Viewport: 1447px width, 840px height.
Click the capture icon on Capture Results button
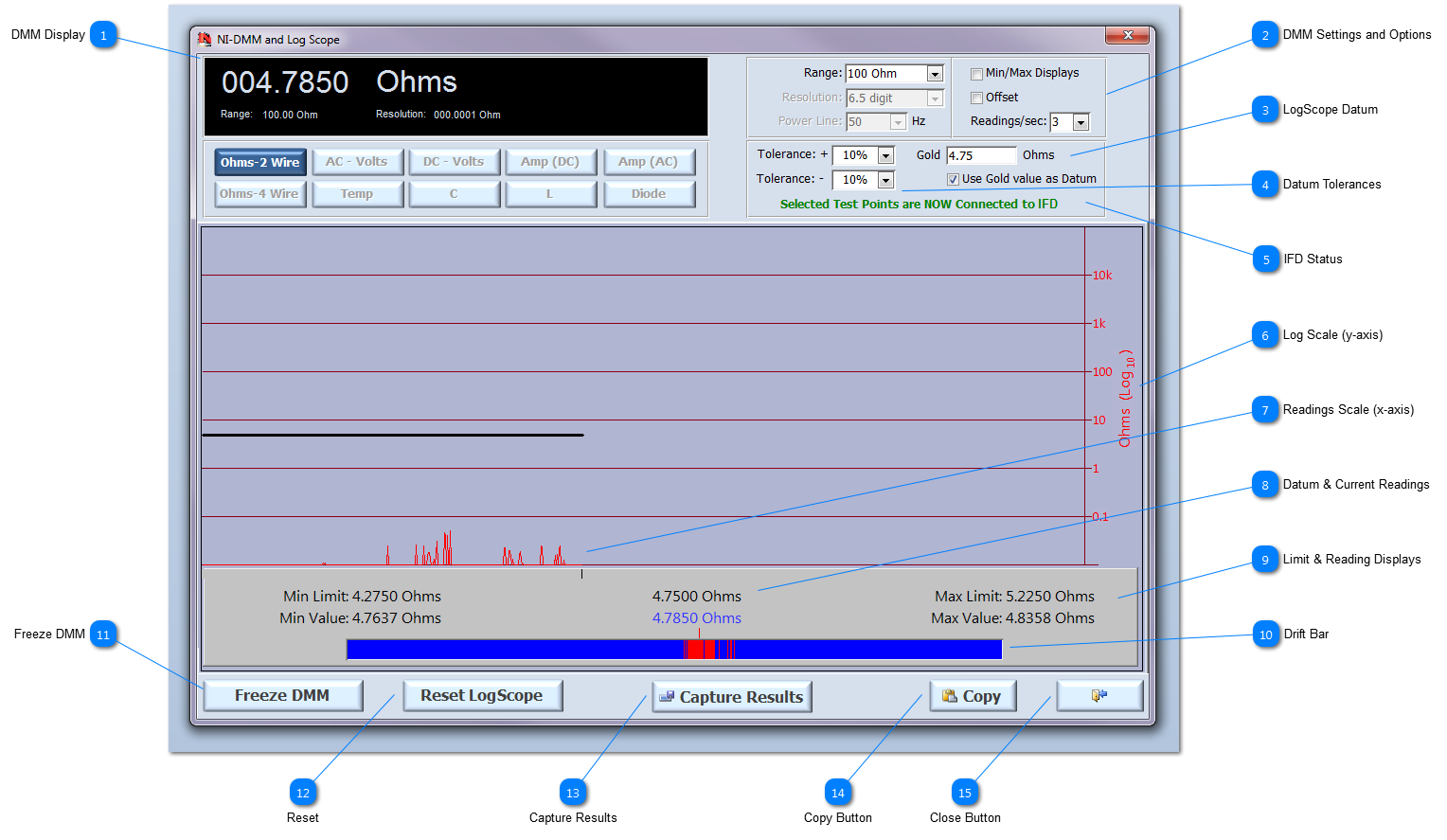pos(668,696)
